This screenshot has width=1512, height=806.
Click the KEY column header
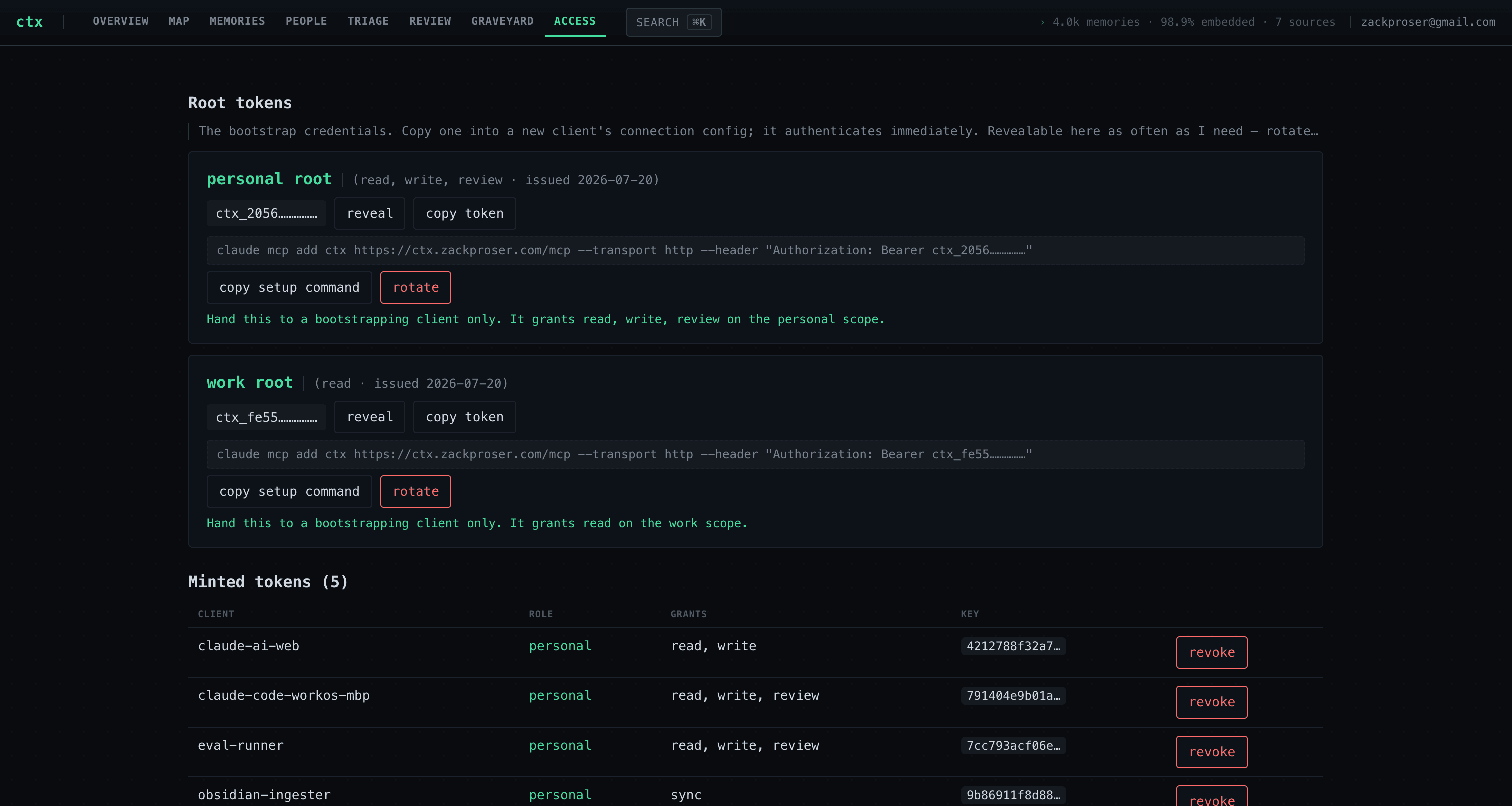point(970,614)
